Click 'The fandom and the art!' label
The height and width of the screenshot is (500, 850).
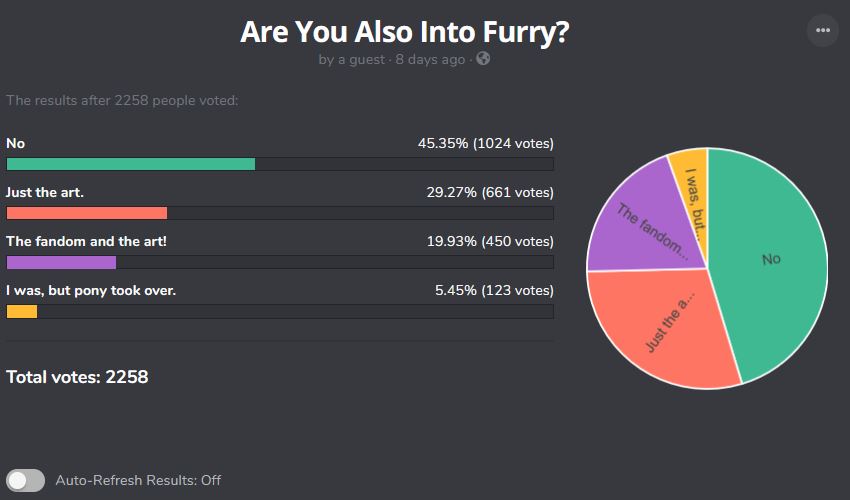pyautogui.click(x=86, y=241)
